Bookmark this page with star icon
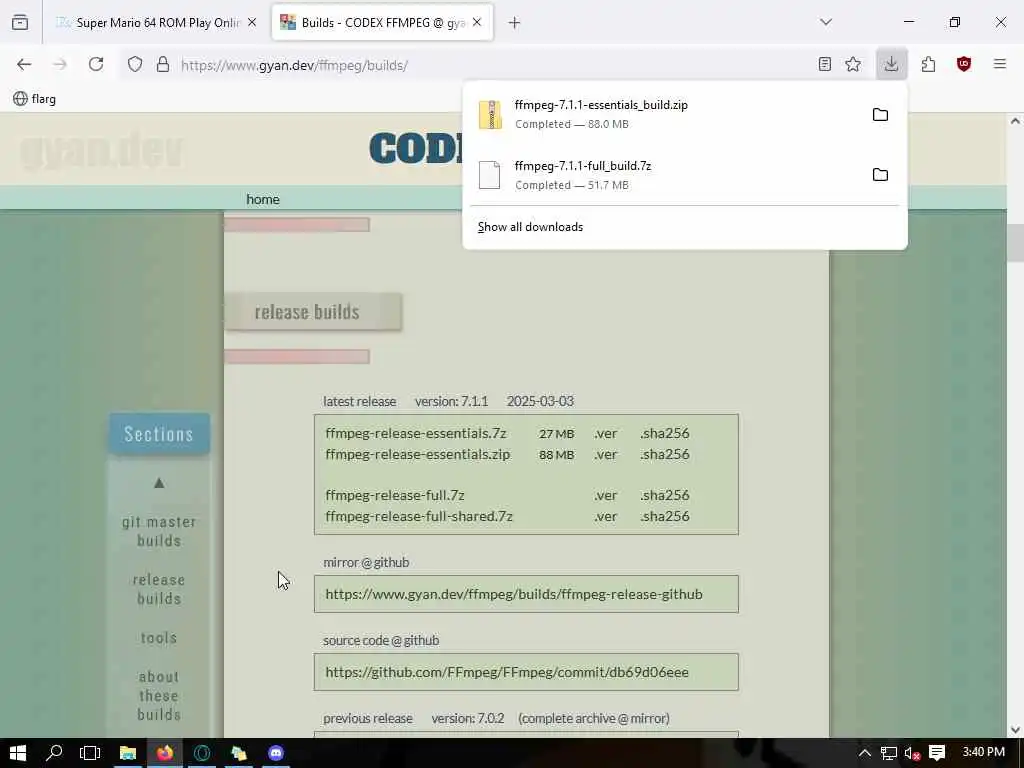1024x768 pixels. (x=853, y=64)
